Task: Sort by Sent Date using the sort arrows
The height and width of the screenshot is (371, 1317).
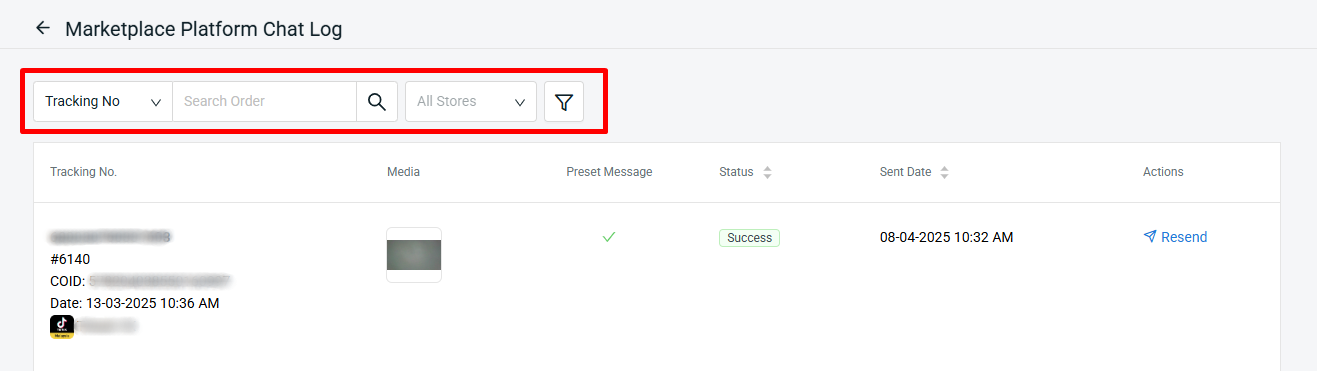Action: (x=944, y=172)
